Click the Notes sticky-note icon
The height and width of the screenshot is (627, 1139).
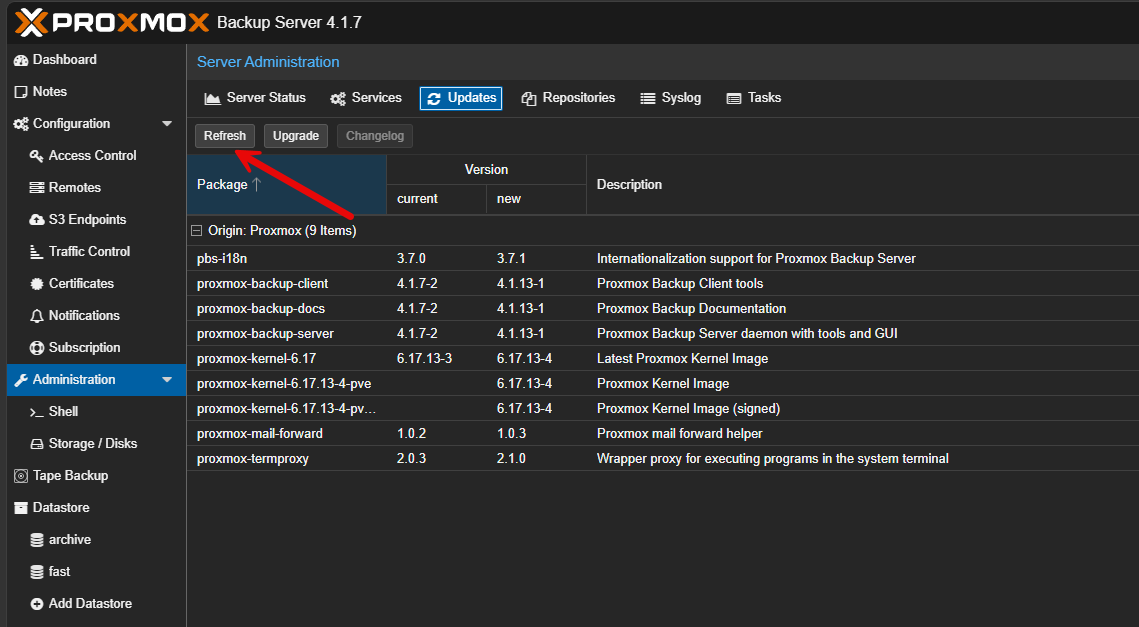21,92
